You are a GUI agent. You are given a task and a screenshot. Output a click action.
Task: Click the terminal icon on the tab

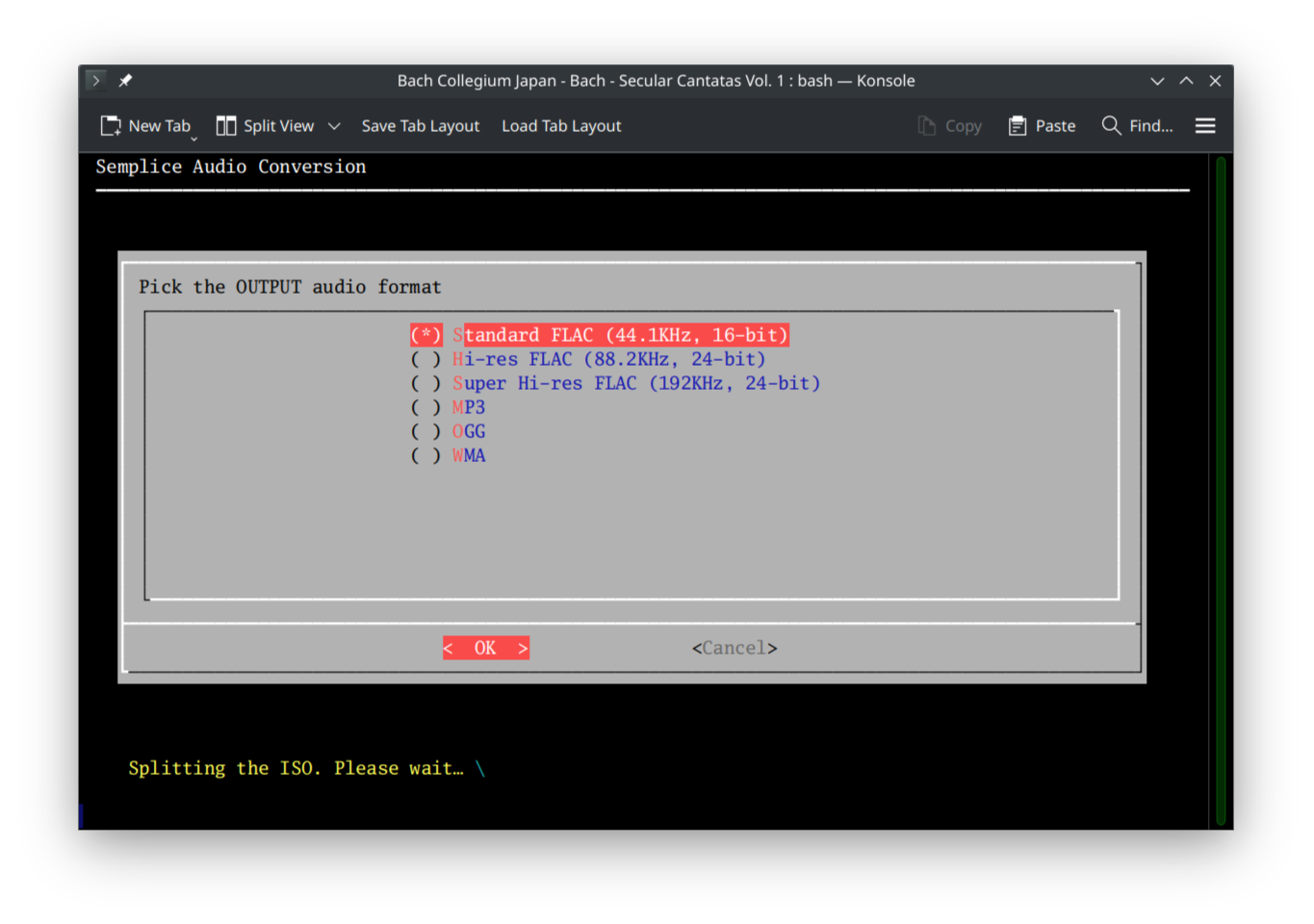point(95,80)
